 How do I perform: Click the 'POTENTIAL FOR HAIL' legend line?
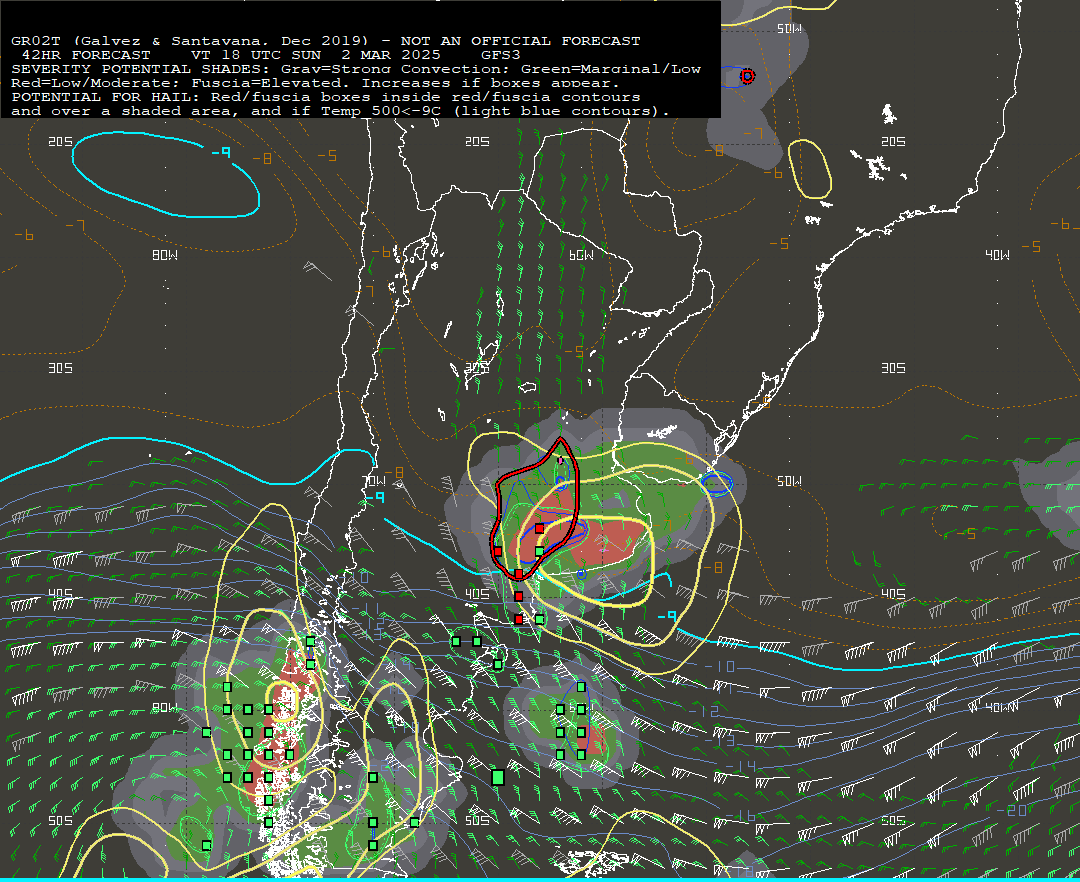pyautogui.click(x=326, y=97)
